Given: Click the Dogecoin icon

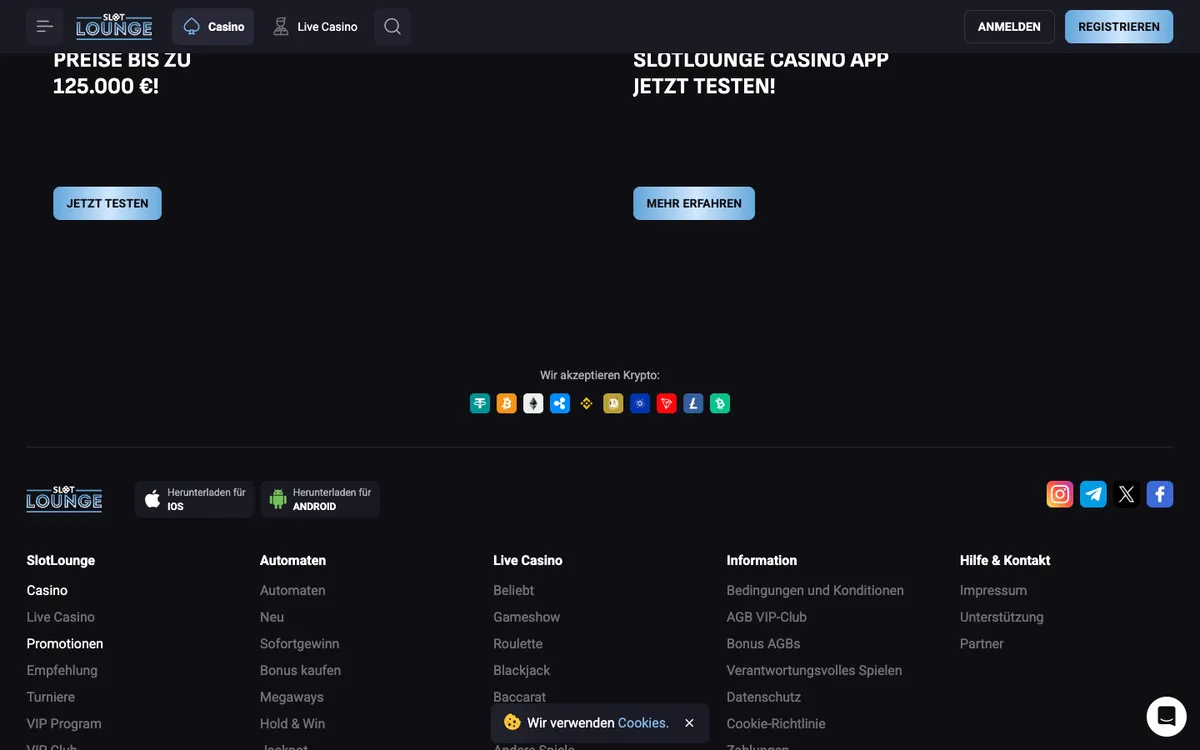Looking at the screenshot, I should pyautogui.click(x=613, y=404).
